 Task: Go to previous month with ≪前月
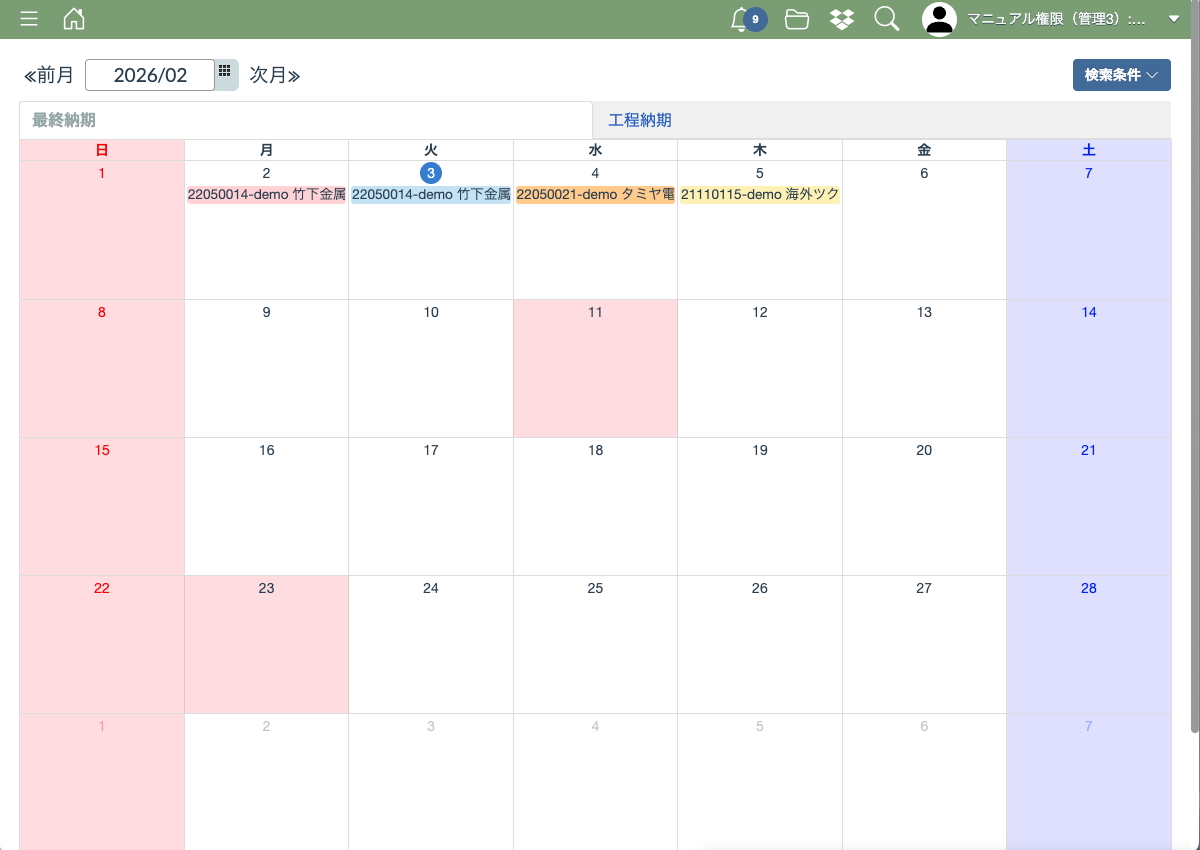click(49, 75)
